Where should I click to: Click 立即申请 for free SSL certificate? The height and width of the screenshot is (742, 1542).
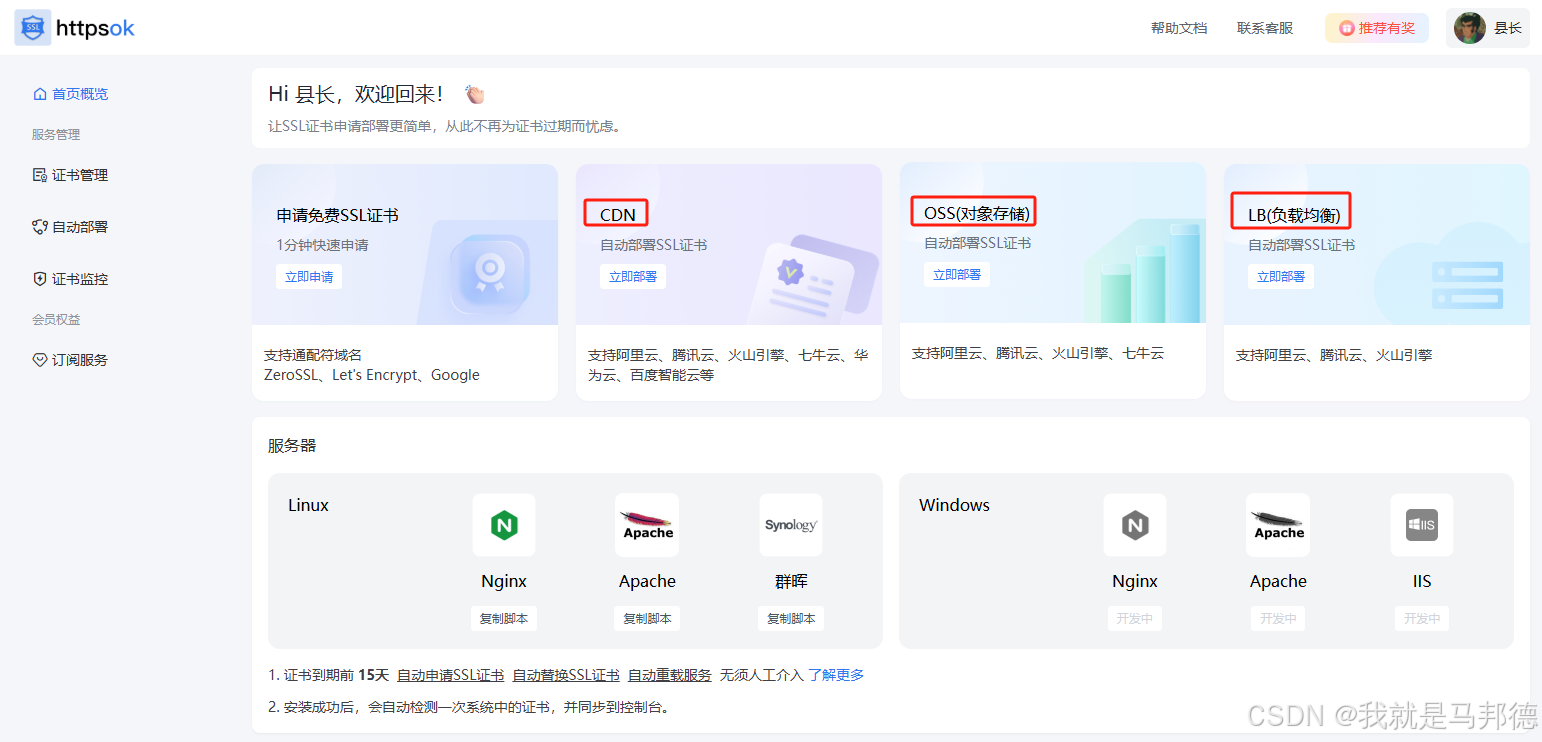tap(309, 276)
